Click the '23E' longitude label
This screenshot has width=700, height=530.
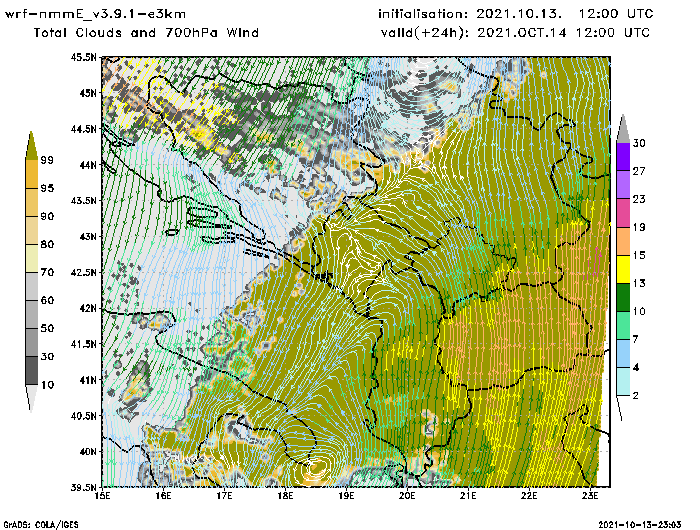[590, 496]
